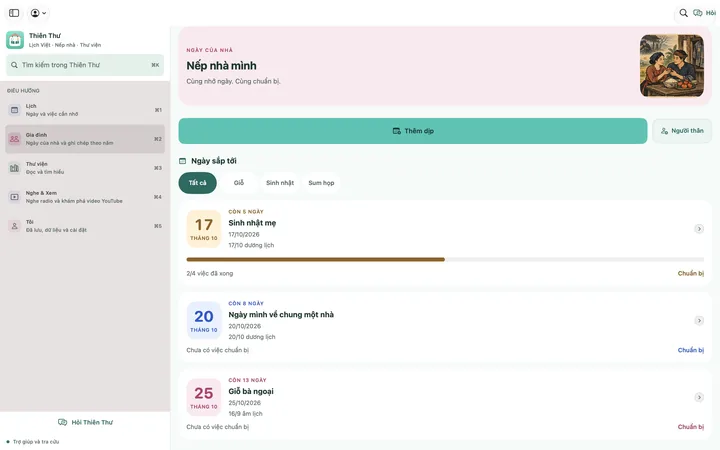Click the calendar icon beside Ngày sắp tới
Image resolution: width=720 pixels, height=450 pixels.
(x=182, y=161)
